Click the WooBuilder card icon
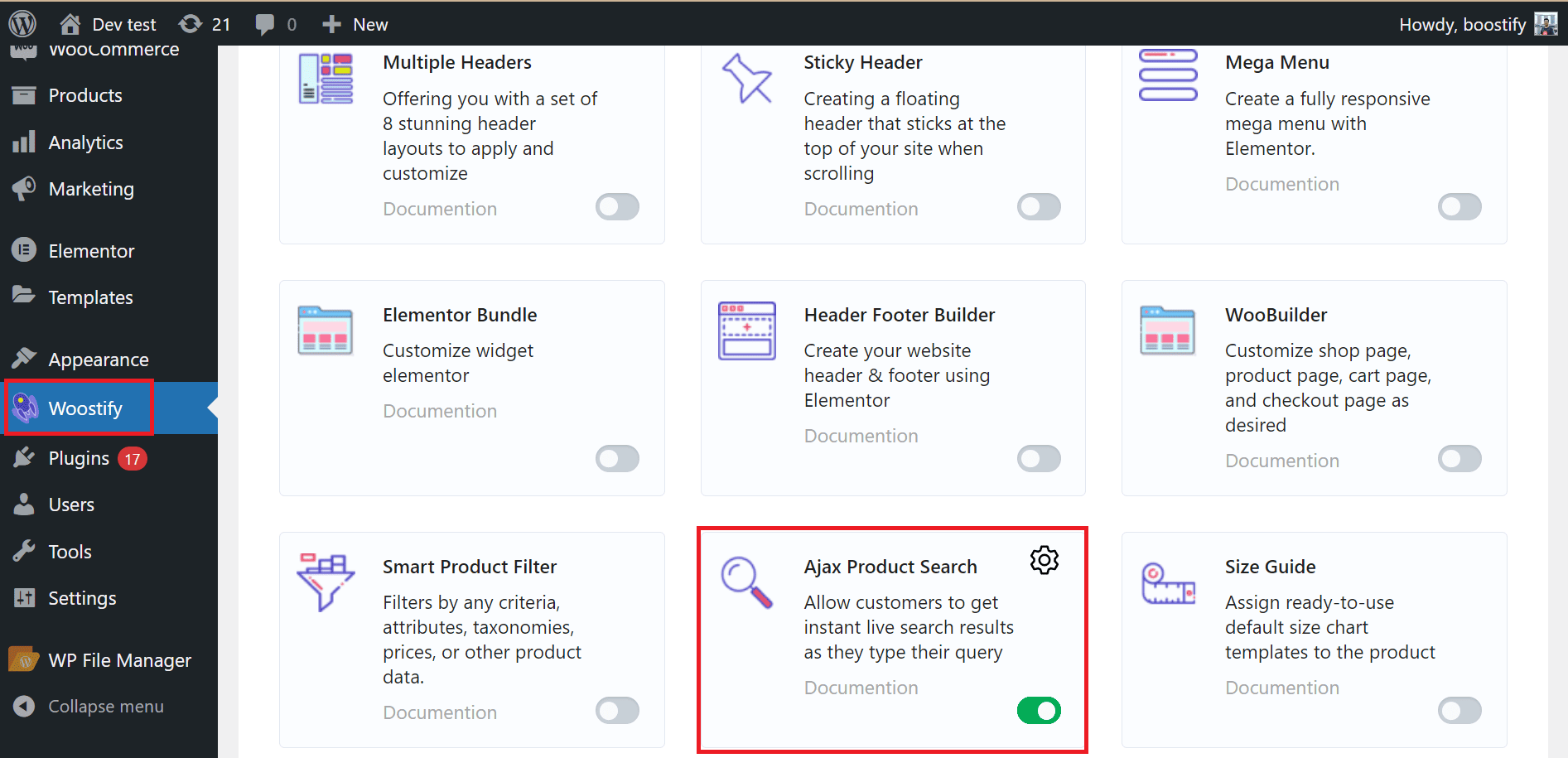Screen dimensions: 1568x758 (x=1168, y=331)
